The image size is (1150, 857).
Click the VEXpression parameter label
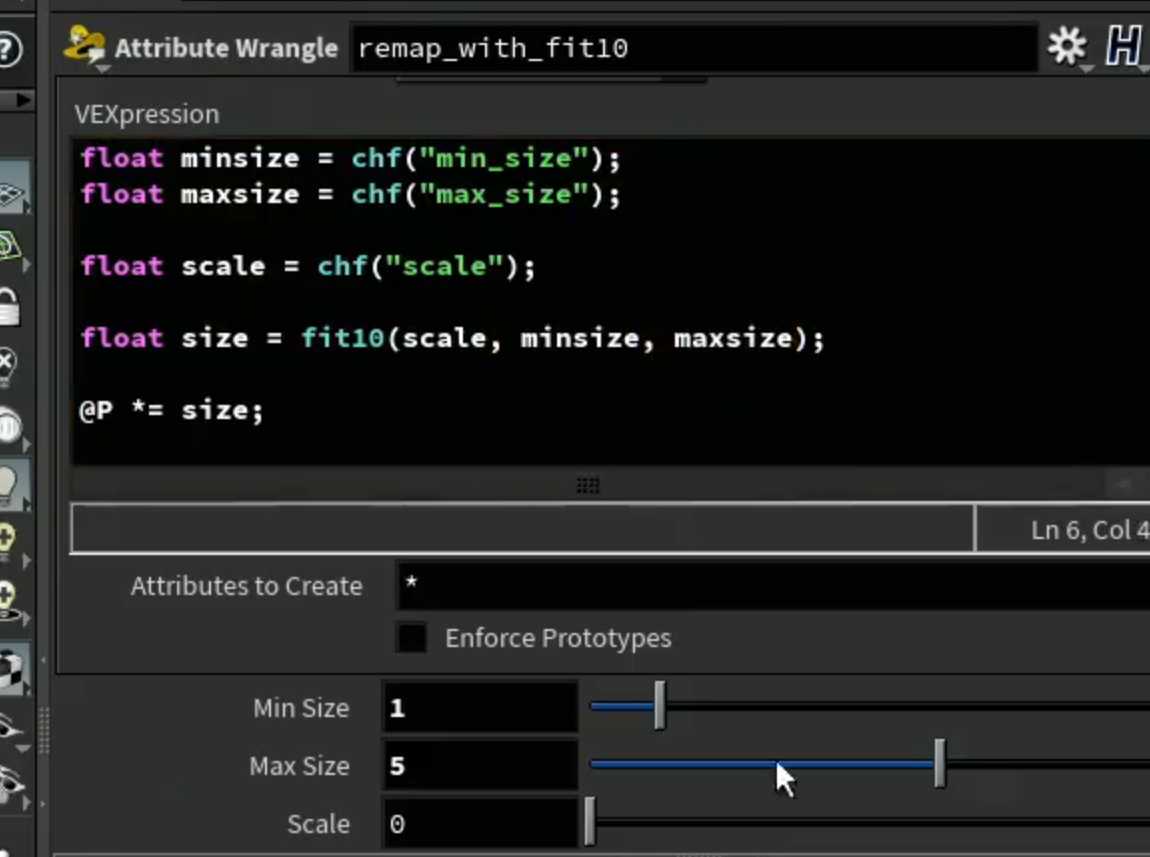point(147,114)
